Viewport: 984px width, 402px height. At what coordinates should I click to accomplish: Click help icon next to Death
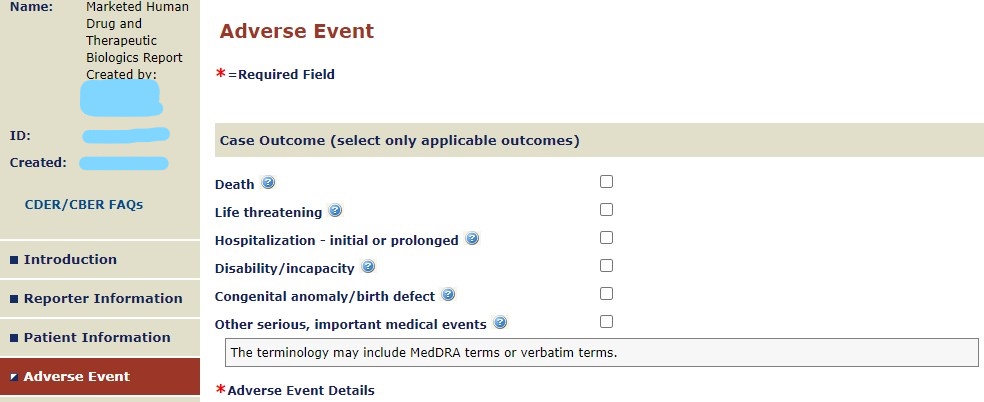pos(268,184)
